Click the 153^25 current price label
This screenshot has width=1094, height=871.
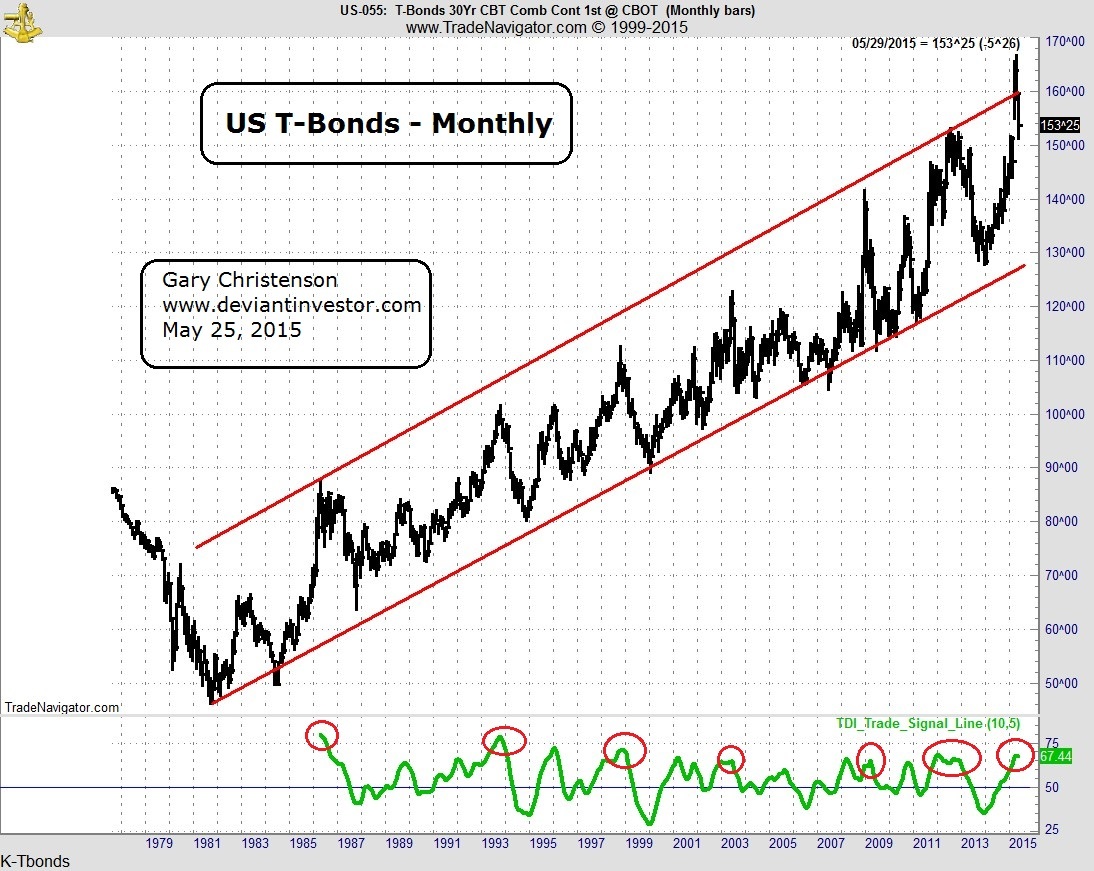point(1060,125)
